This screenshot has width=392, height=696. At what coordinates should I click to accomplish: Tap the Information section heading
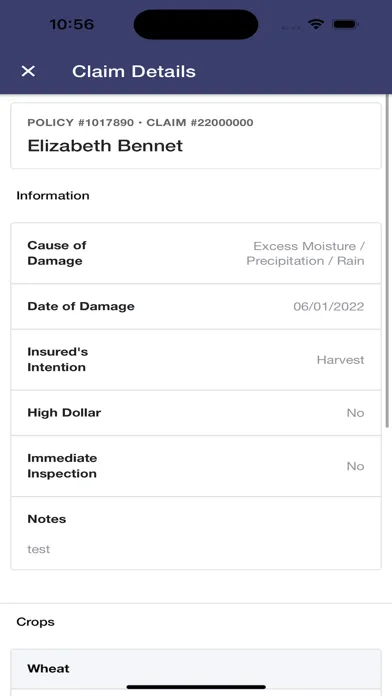coord(53,196)
